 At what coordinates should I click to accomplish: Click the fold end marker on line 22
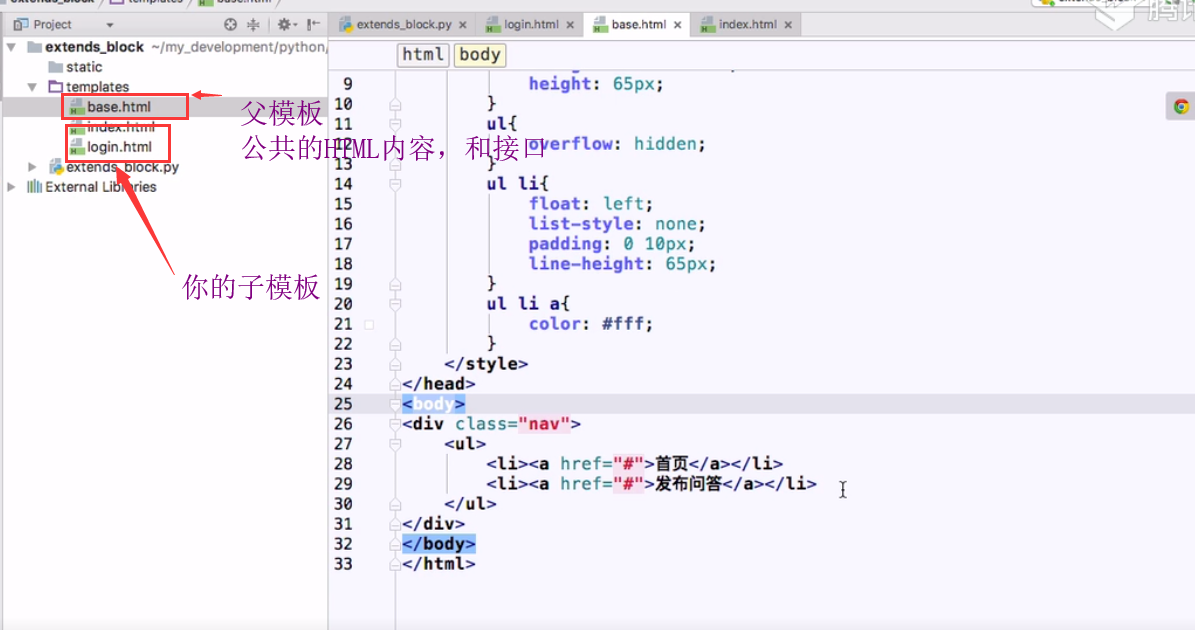(x=395, y=344)
